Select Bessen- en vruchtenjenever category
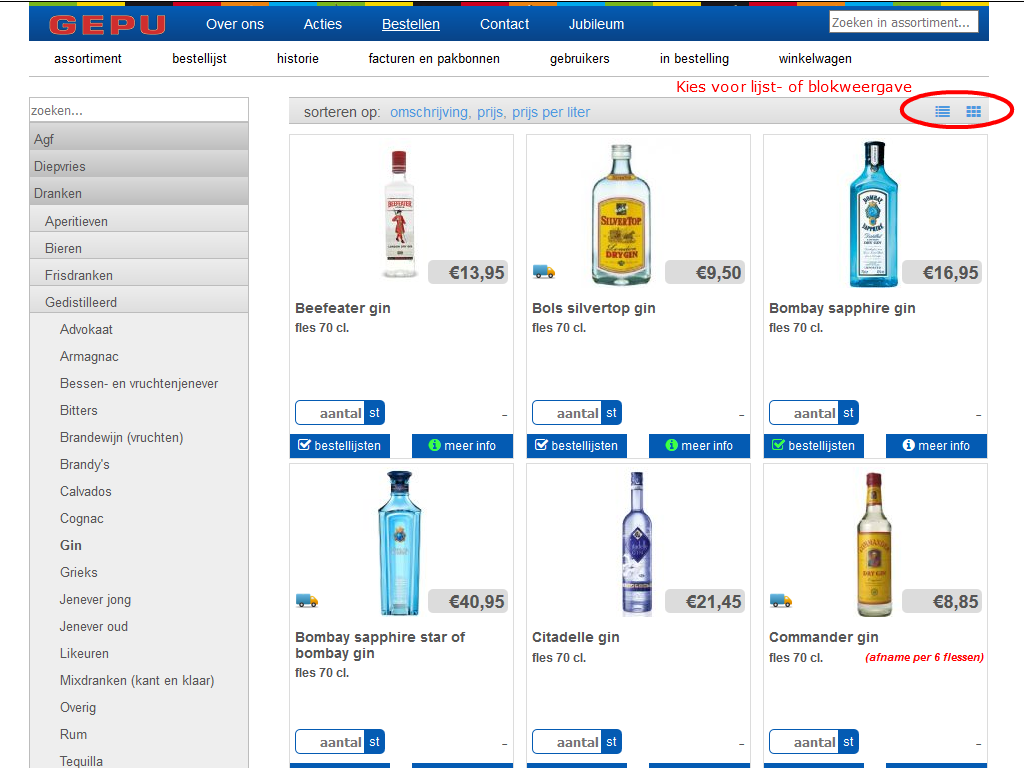 139,383
